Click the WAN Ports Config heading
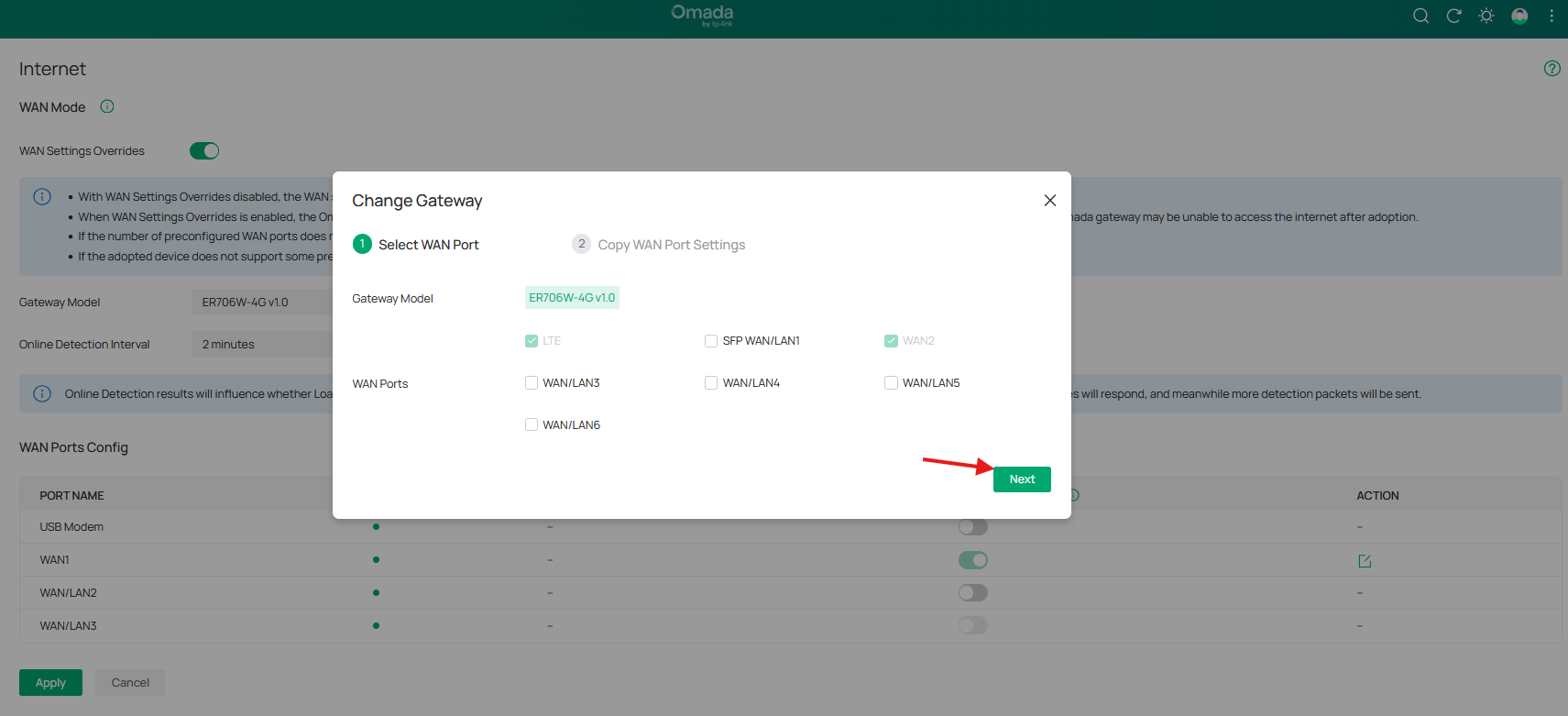The image size is (1568, 716). pyautogui.click(x=73, y=447)
